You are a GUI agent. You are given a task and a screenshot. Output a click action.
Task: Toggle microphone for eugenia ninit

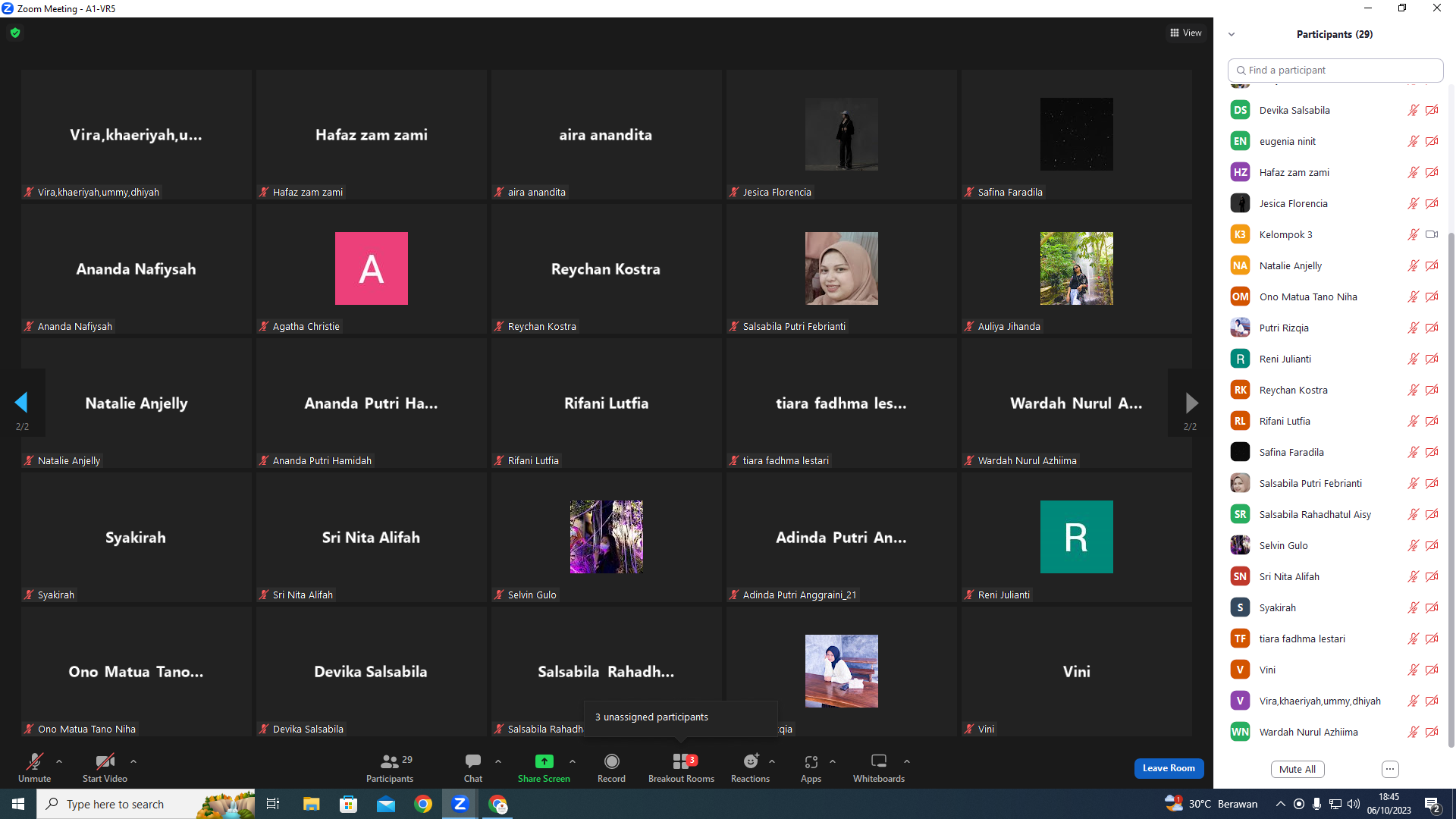pos(1414,141)
